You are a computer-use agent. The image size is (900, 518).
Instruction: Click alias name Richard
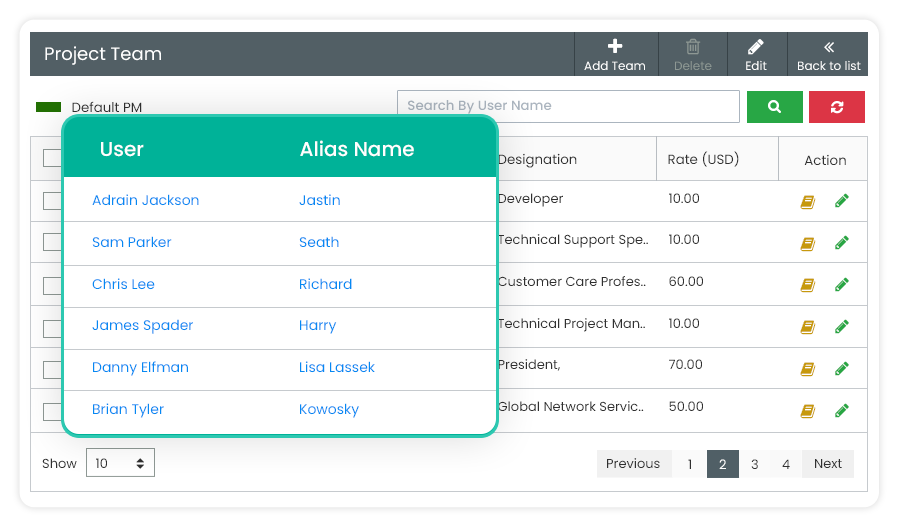(325, 284)
